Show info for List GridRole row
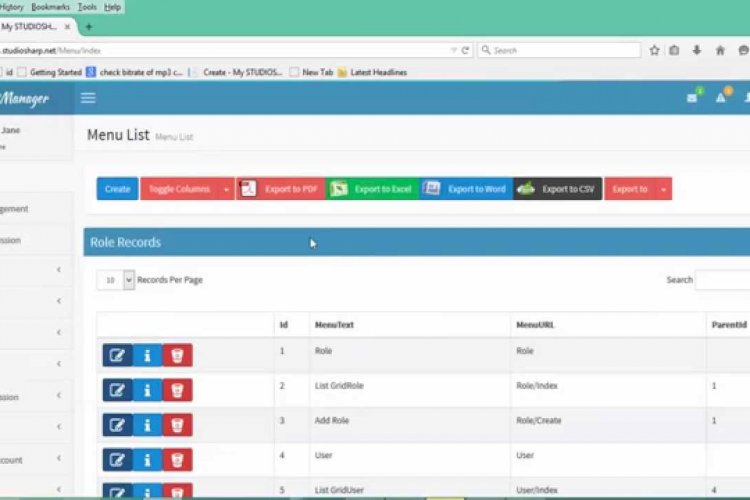Viewport: 750px width, 500px height. click(147, 390)
